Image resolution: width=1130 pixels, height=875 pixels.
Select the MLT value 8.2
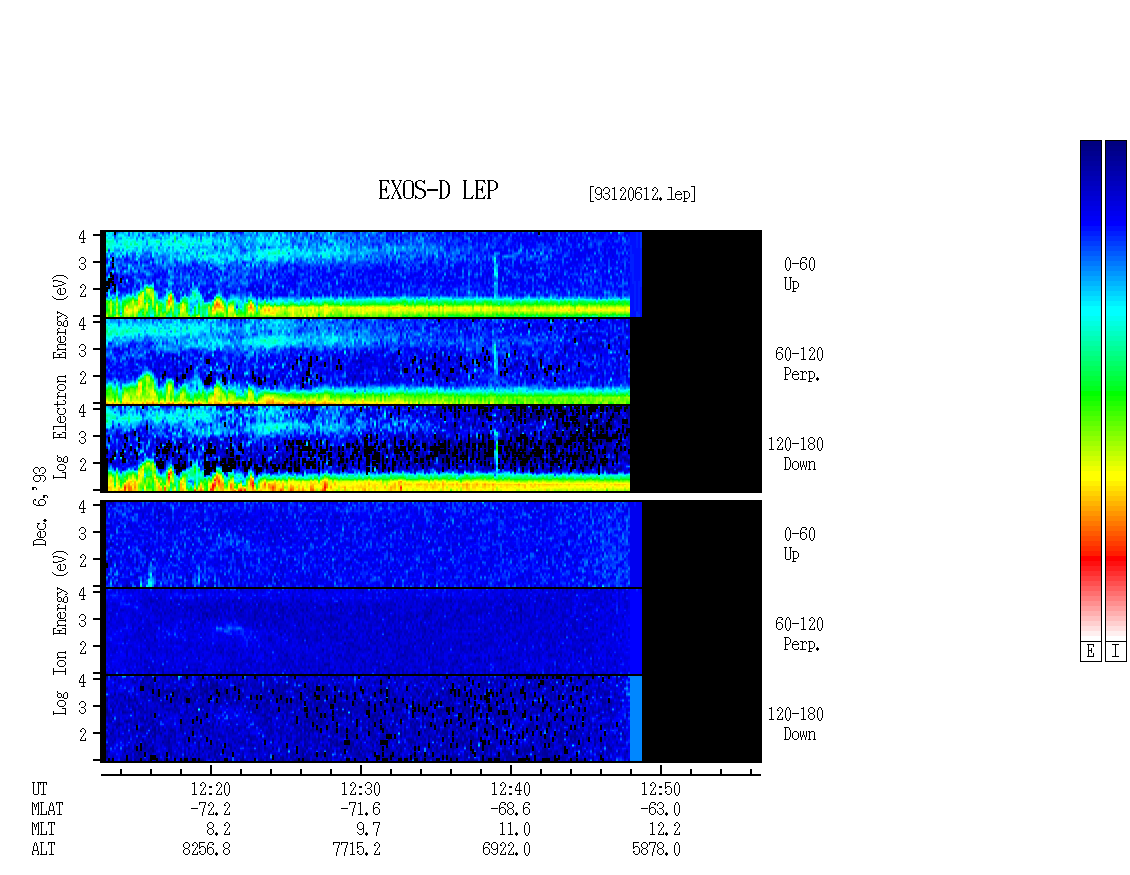coord(219,830)
